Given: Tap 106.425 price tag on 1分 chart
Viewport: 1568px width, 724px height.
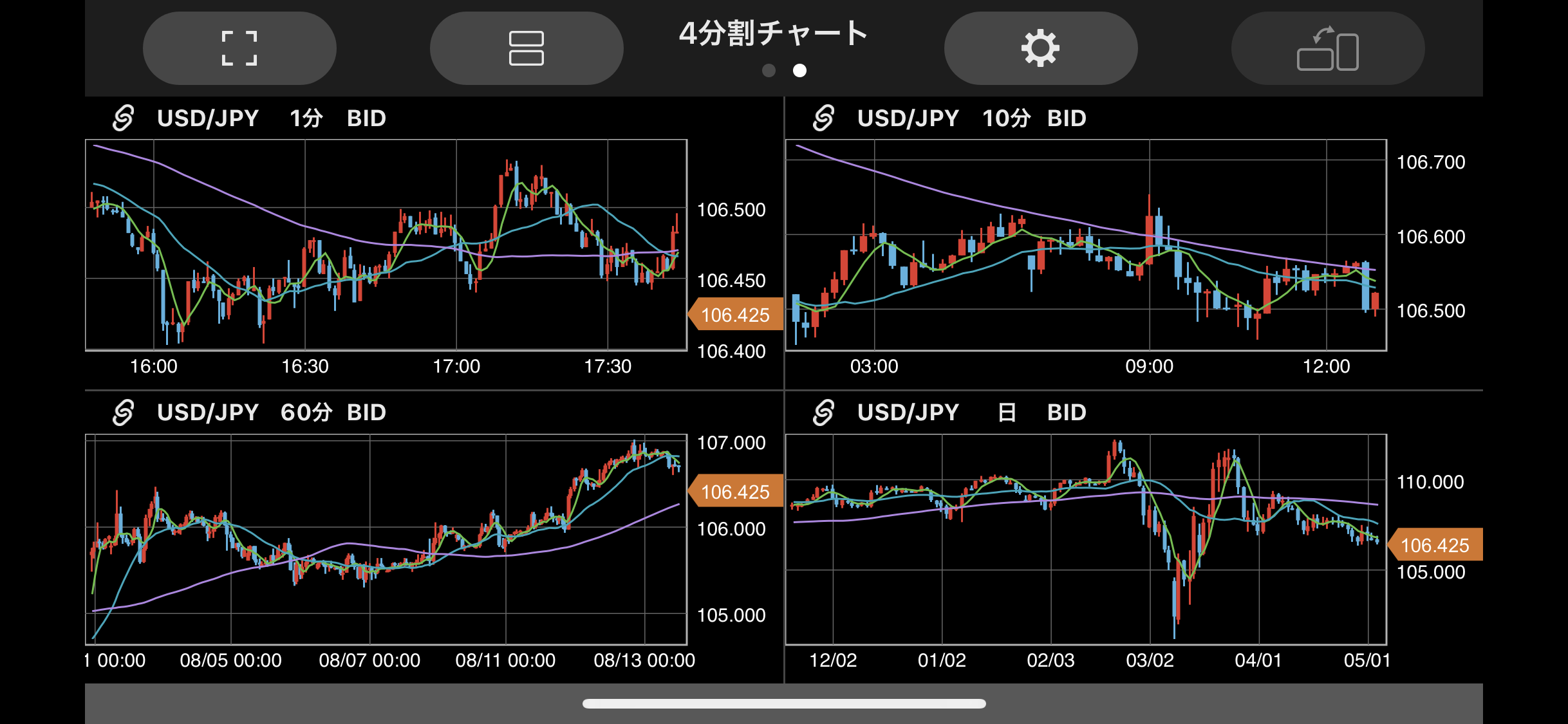Looking at the screenshot, I should tap(735, 315).
